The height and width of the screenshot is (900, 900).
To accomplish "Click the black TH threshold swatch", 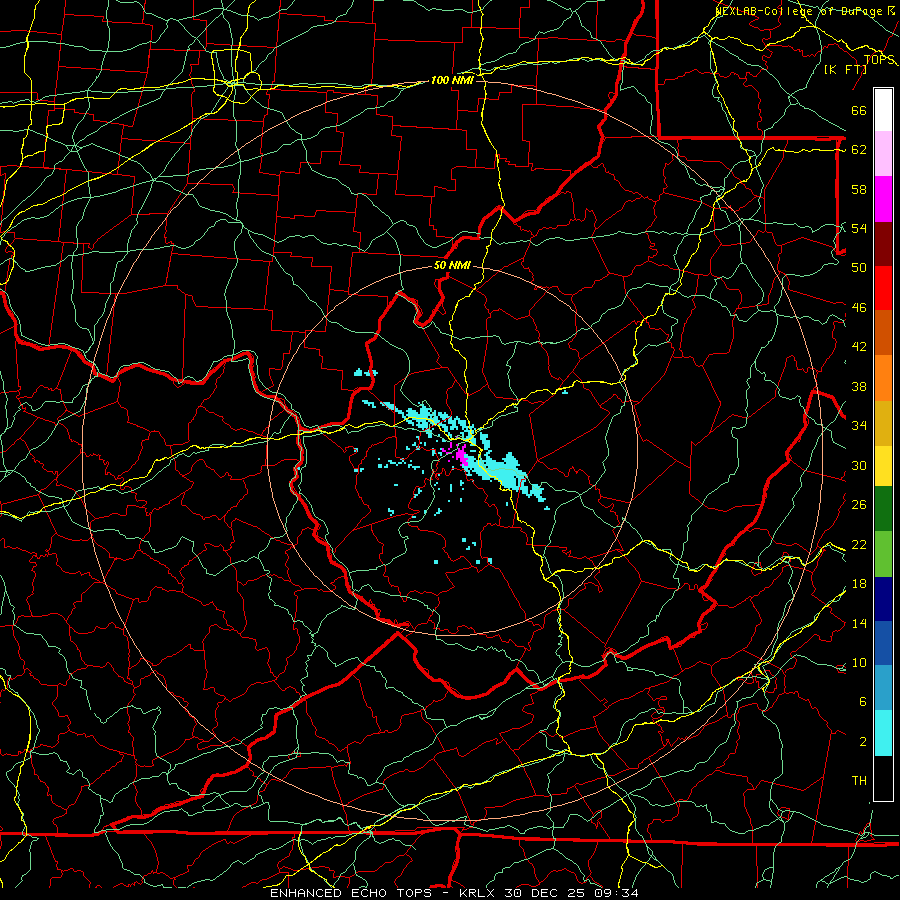I will [x=883, y=778].
